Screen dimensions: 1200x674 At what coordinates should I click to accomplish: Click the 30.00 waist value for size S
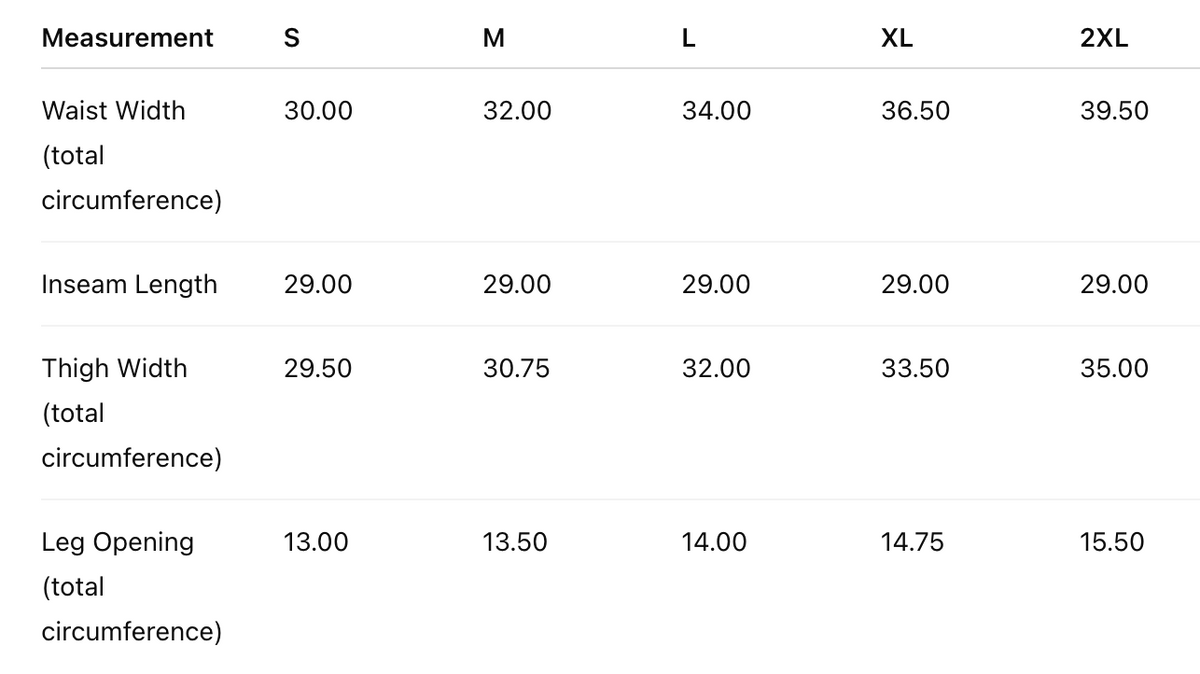tap(318, 110)
